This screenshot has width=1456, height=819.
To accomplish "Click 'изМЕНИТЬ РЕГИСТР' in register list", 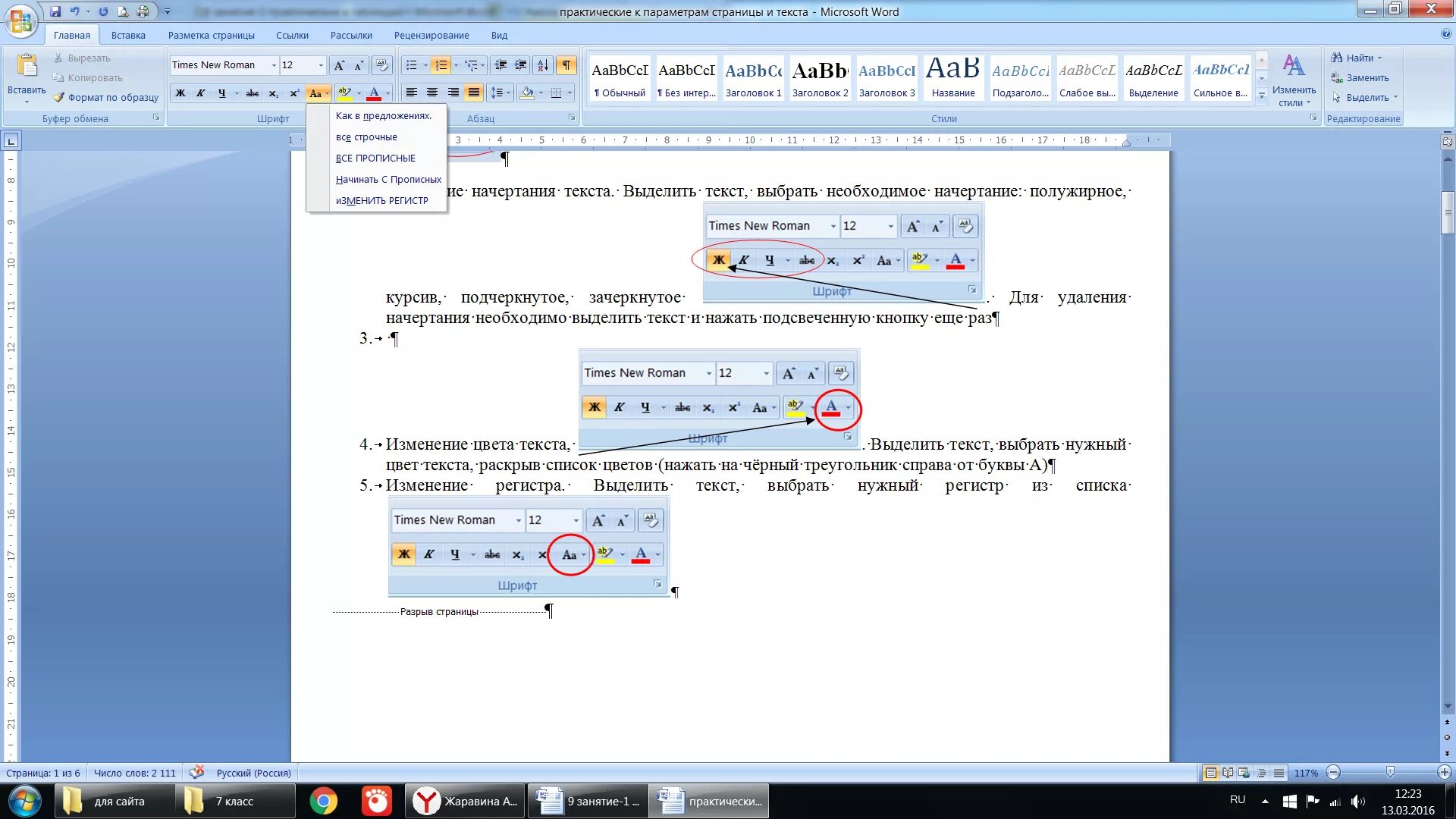I will (382, 200).
